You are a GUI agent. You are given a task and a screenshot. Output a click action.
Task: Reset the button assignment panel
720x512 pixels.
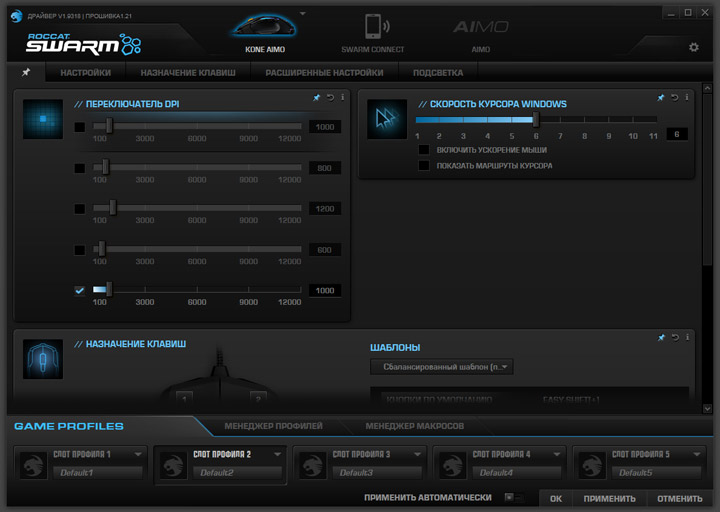(x=675, y=338)
